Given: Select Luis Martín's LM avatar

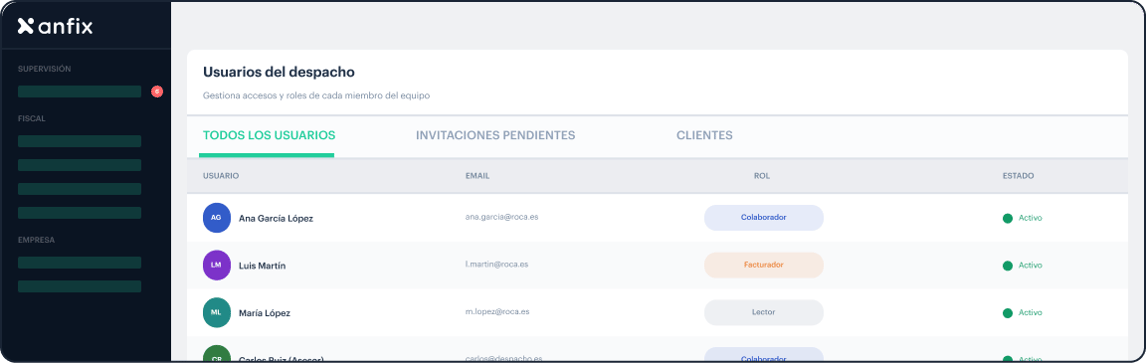Looking at the screenshot, I should (216, 265).
